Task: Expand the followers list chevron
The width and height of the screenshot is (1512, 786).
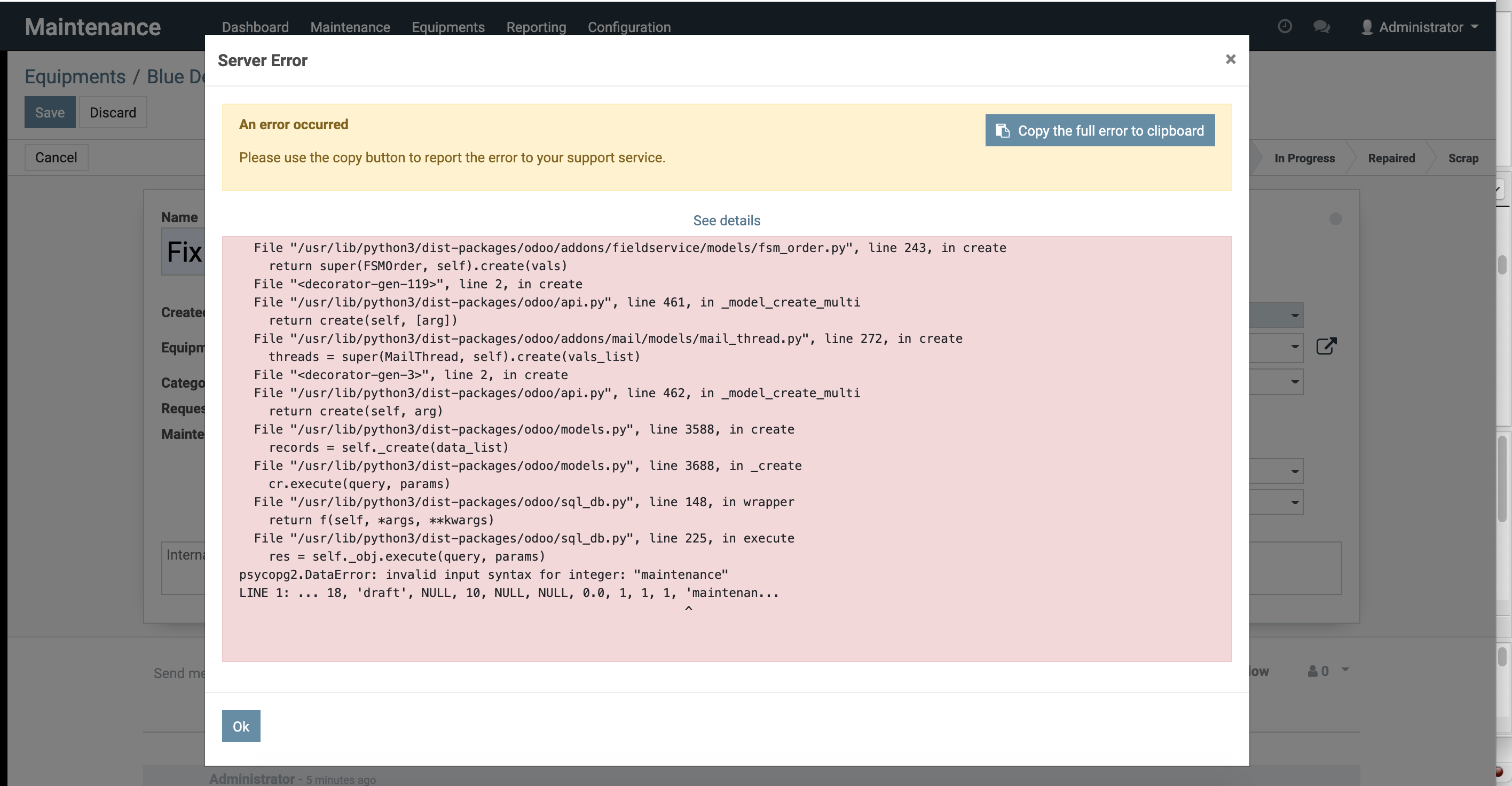Action: 1346,670
